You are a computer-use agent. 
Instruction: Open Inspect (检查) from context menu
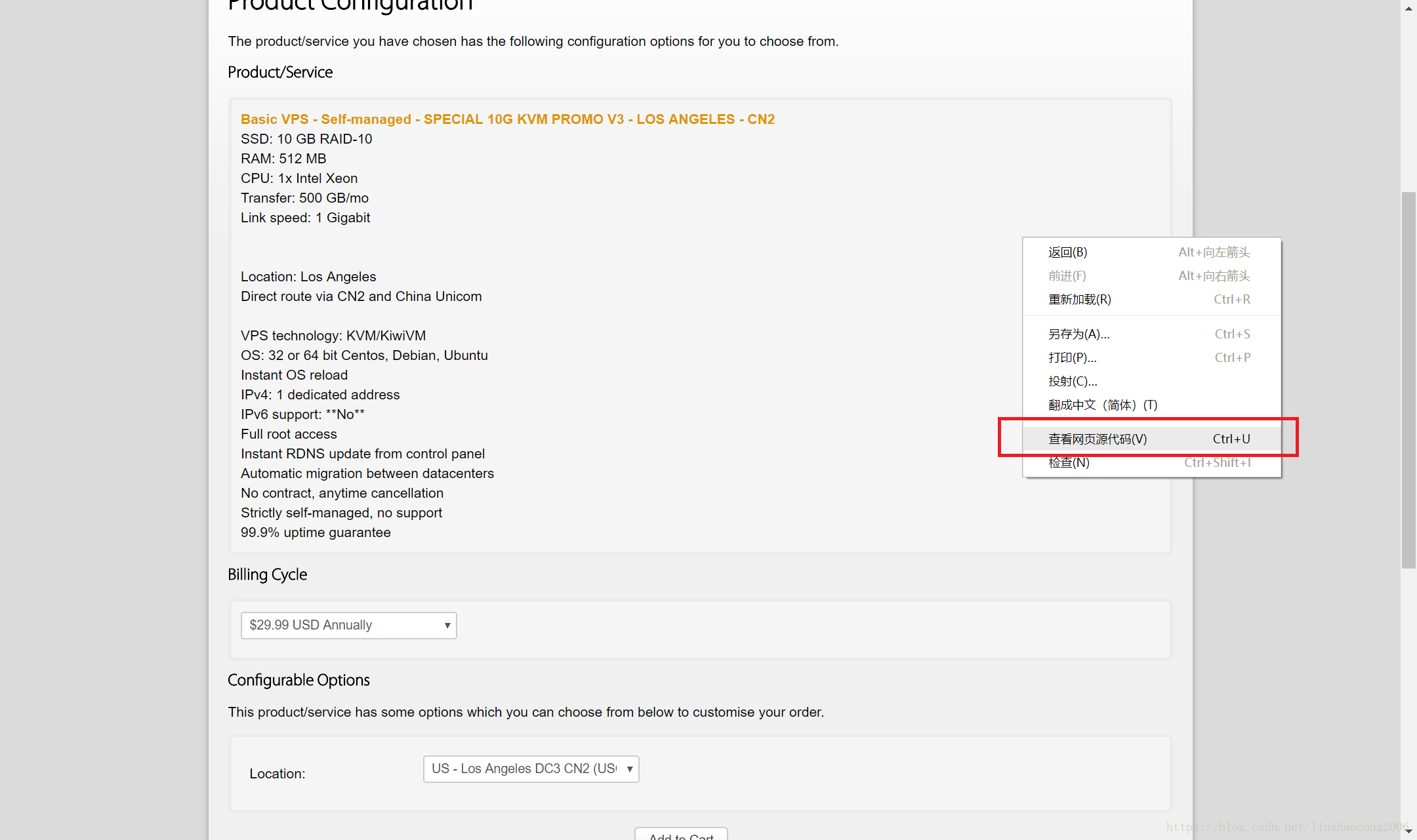pos(1069,463)
